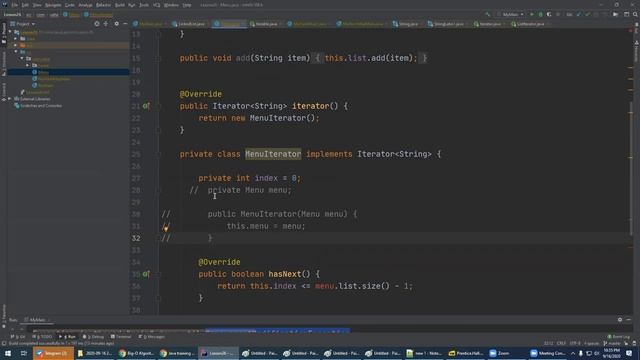Switch to the LinkedList.java editor tab

(191, 24)
